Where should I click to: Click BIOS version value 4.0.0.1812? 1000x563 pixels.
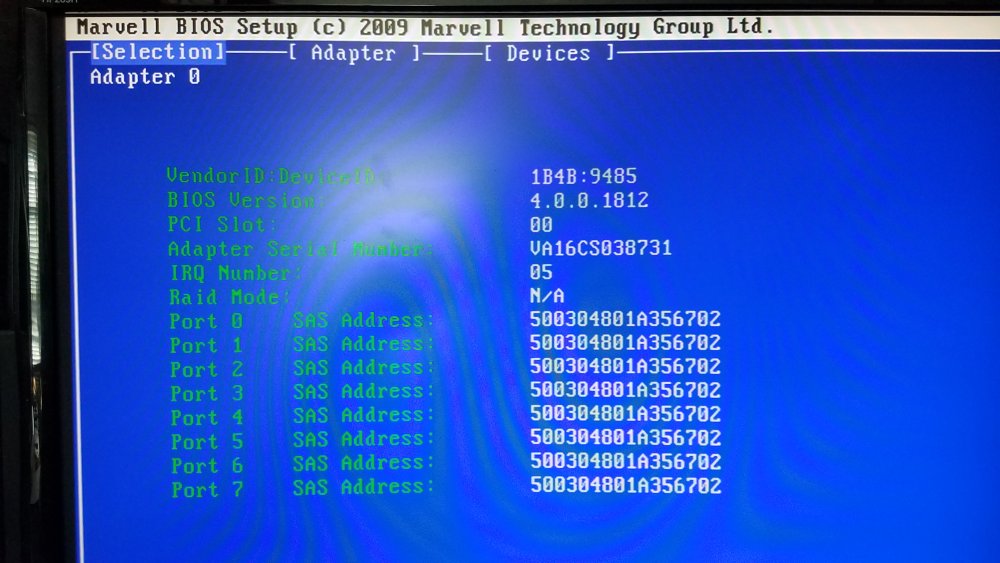pyautogui.click(x=589, y=200)
